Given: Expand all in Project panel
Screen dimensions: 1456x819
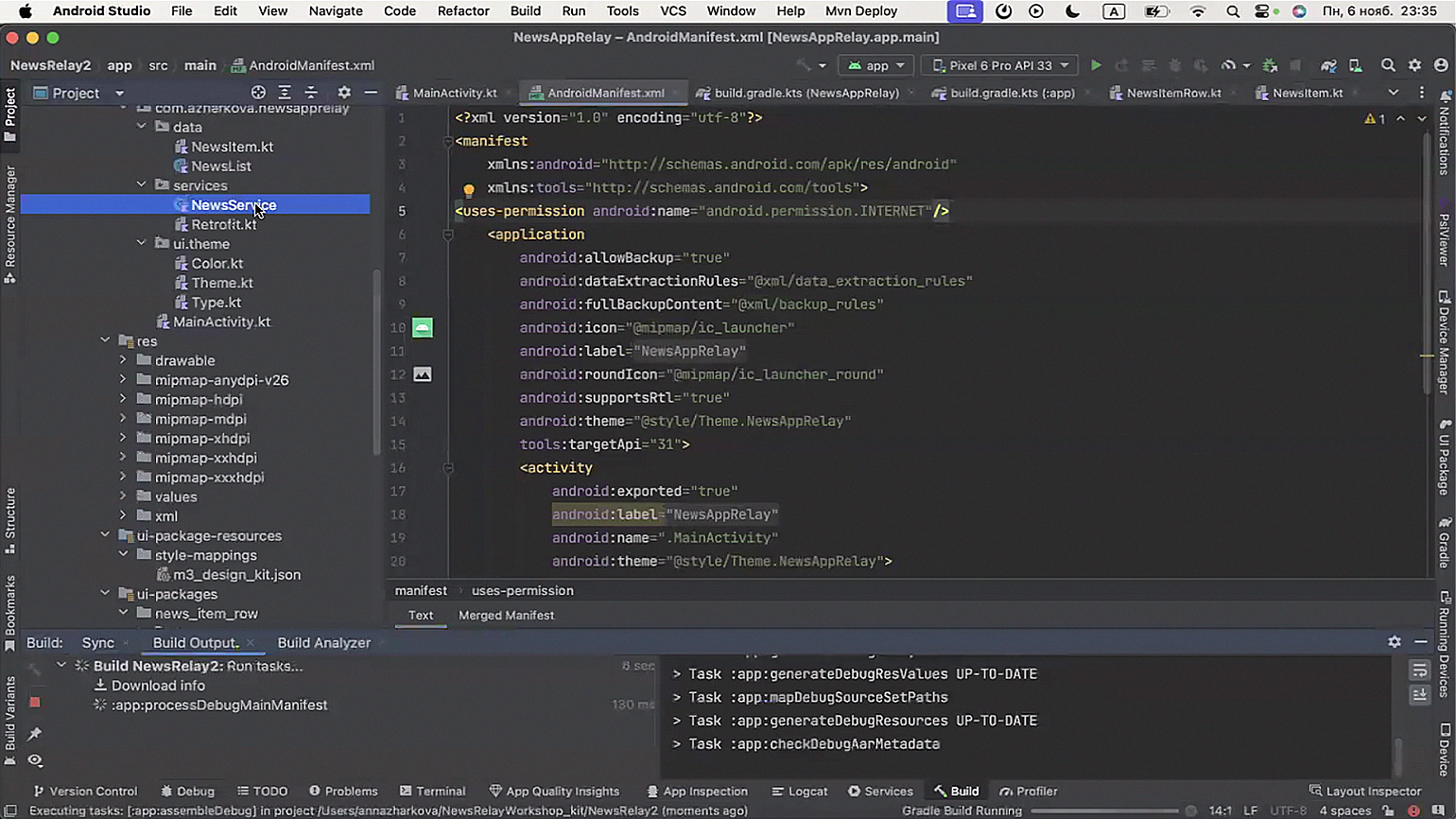Looking at the screenshot, I should pos(285,93).
